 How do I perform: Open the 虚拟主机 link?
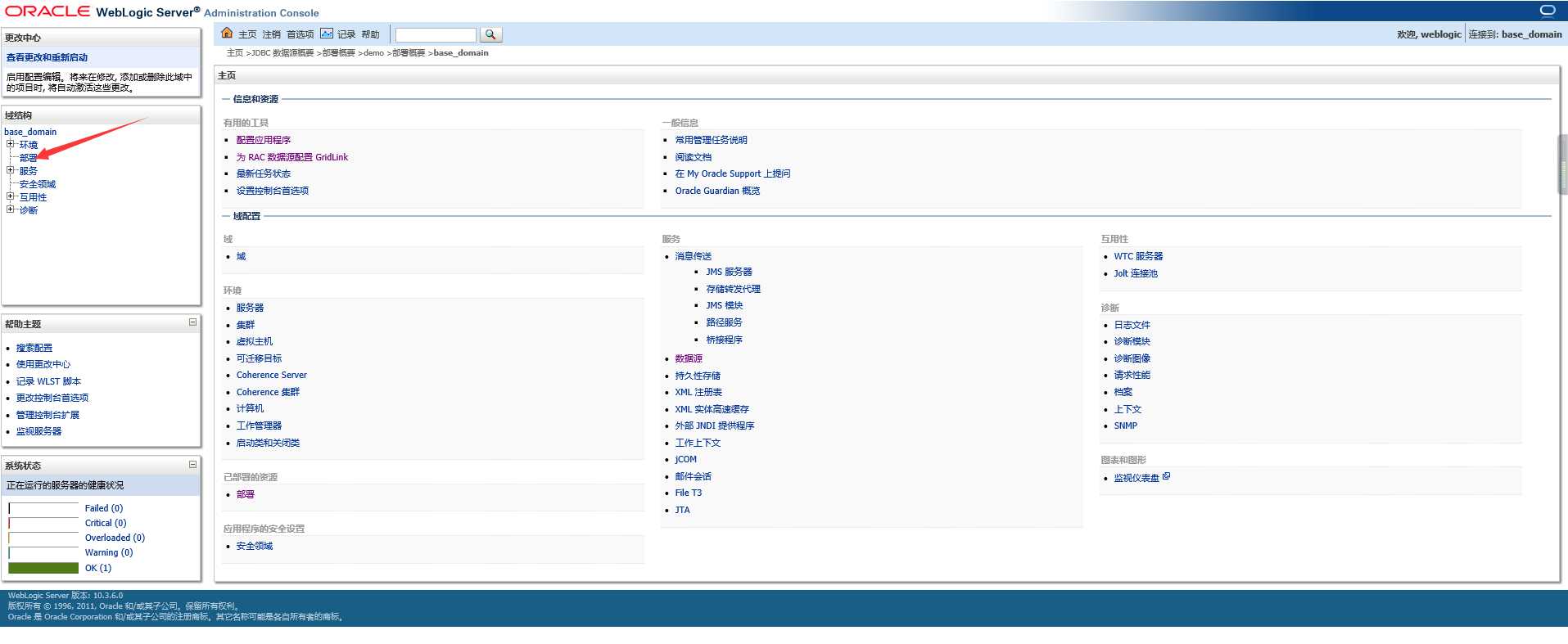click(x=255, y=341)
